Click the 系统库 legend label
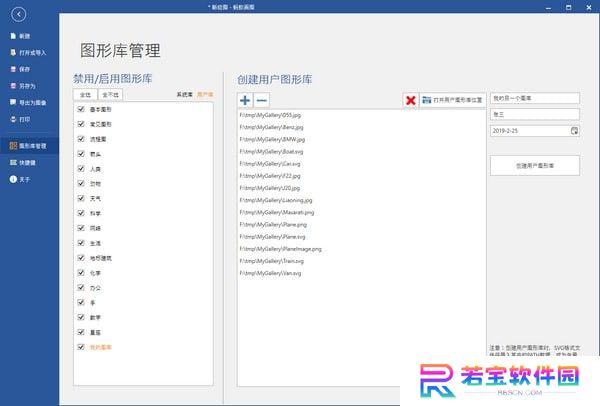The height and width of the screenshot is (406, 600). click(184, 95)
